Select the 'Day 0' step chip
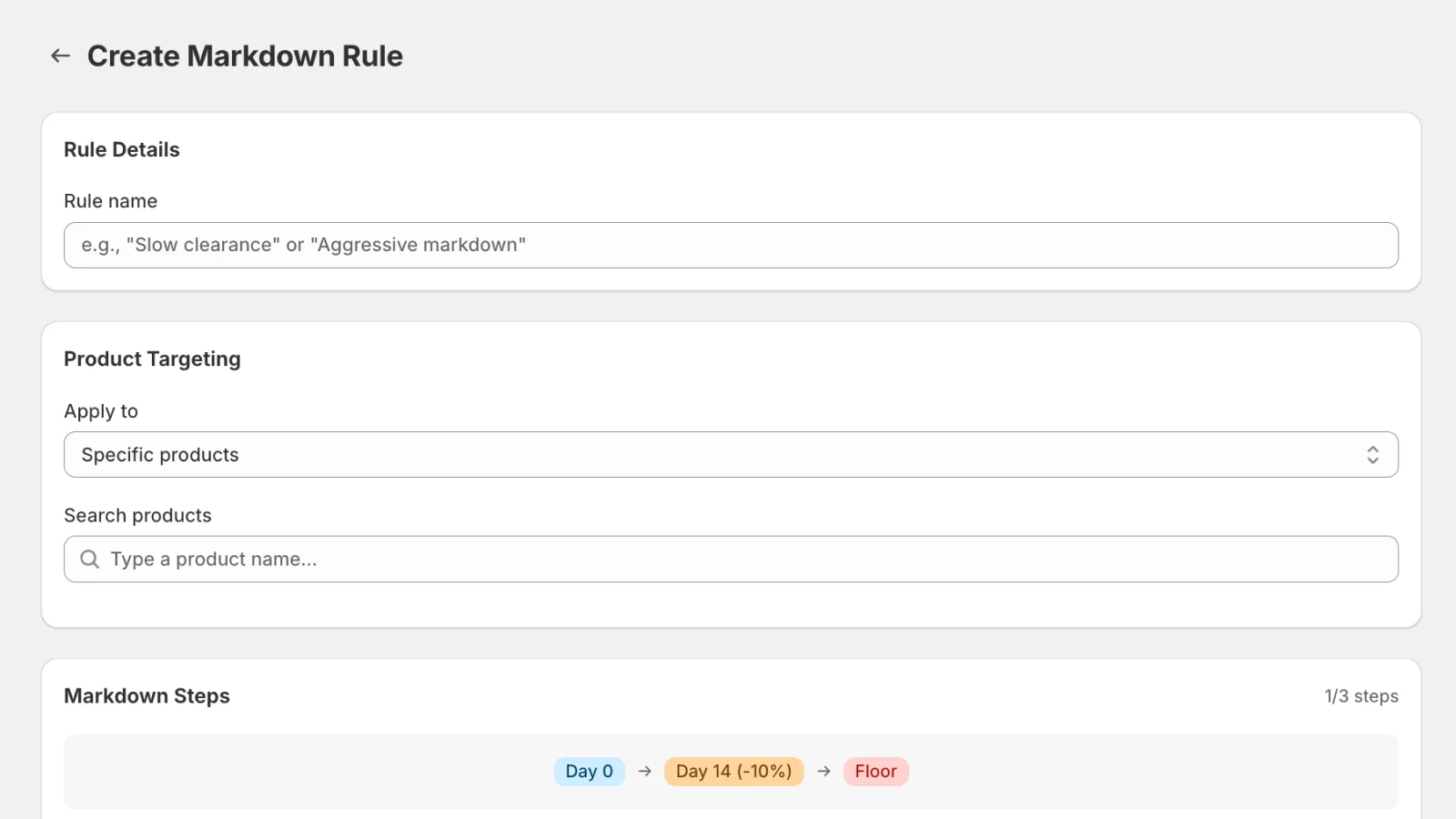The height and width of the screenshot is (819, 1456). (589, 771)
